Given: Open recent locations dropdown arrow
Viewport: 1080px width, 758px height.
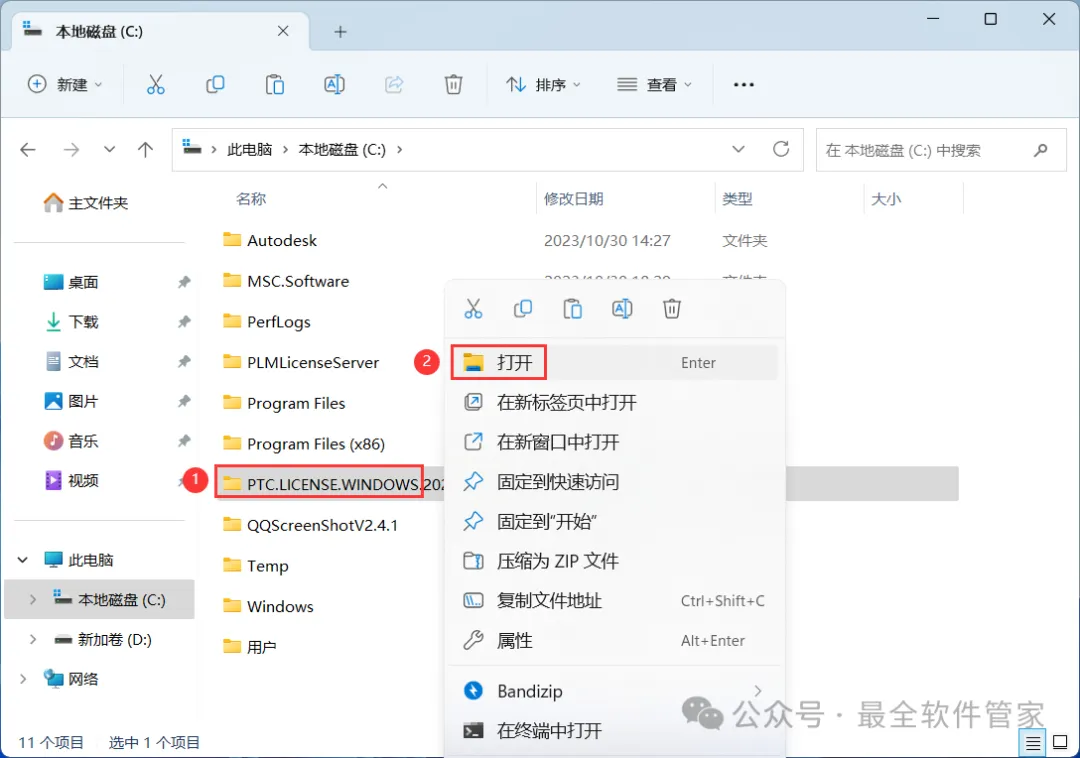Looking at the screenshot, I should [109, 149].
